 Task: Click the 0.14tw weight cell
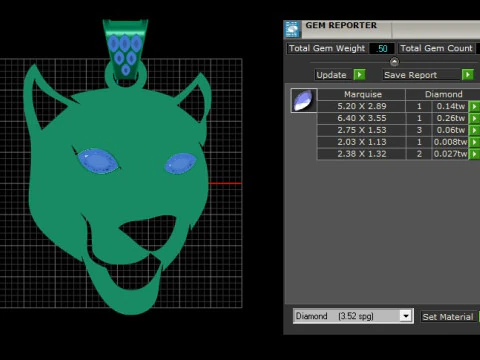tap(450, 106)
